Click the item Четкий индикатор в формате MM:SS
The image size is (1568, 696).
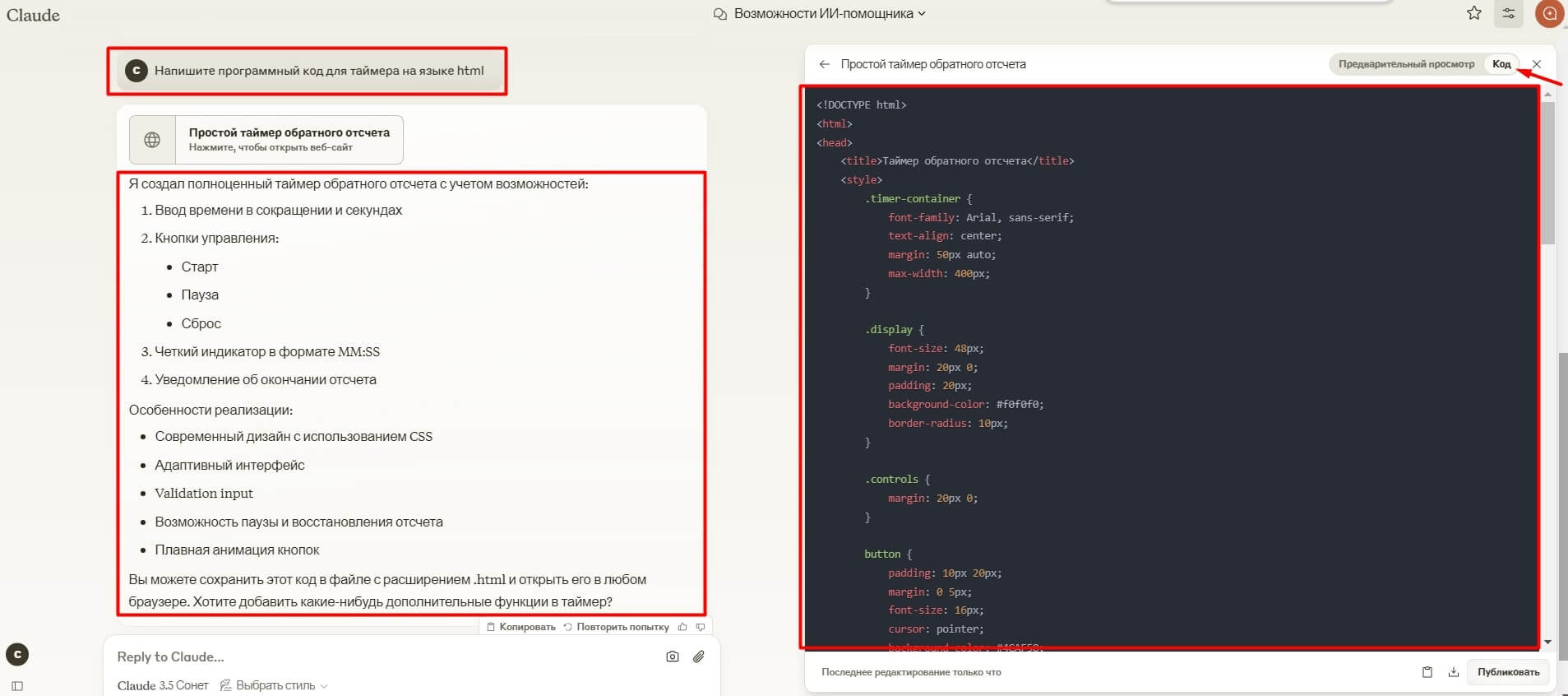click(x=267, y=351)
